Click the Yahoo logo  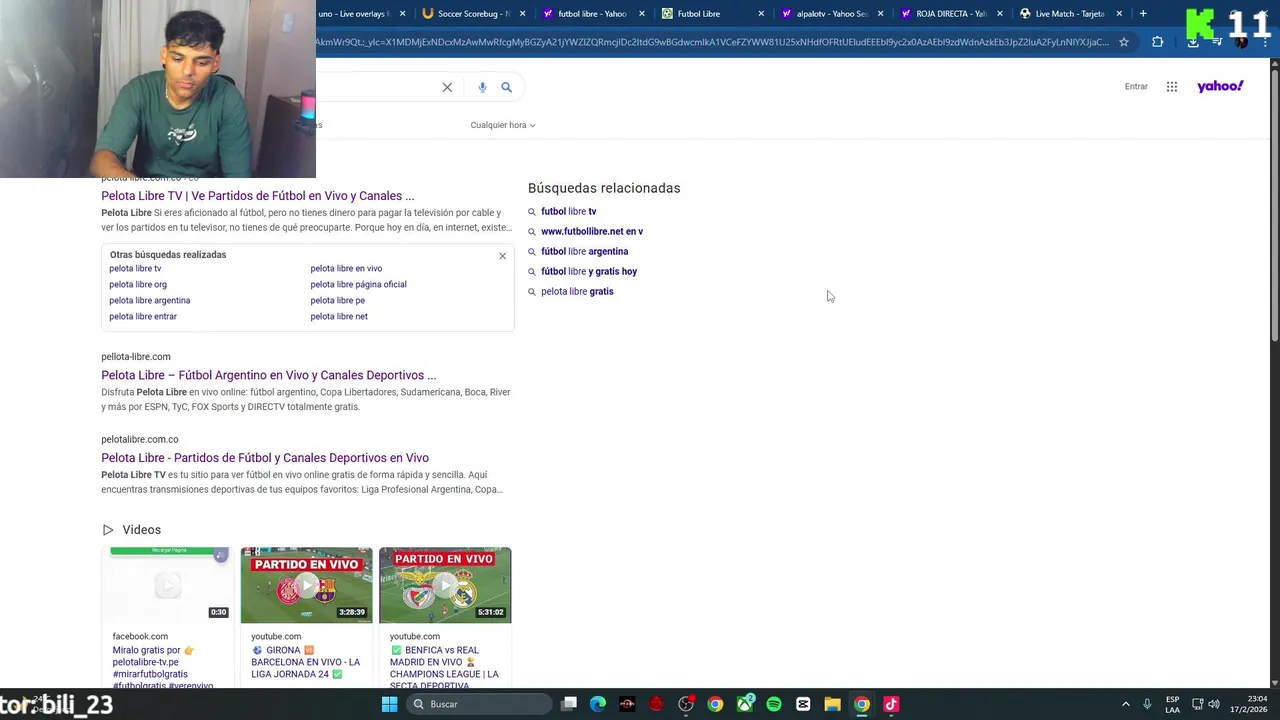coord(1220,86)
